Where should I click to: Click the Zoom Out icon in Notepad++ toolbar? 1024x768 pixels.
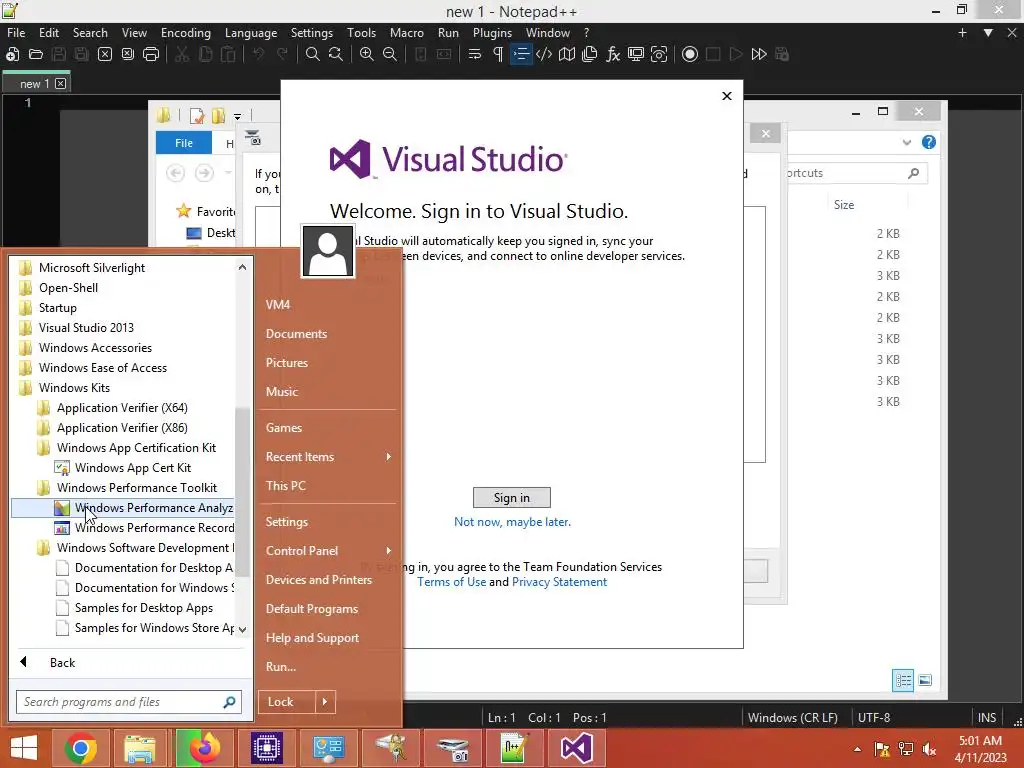click(x=390, y=54)
